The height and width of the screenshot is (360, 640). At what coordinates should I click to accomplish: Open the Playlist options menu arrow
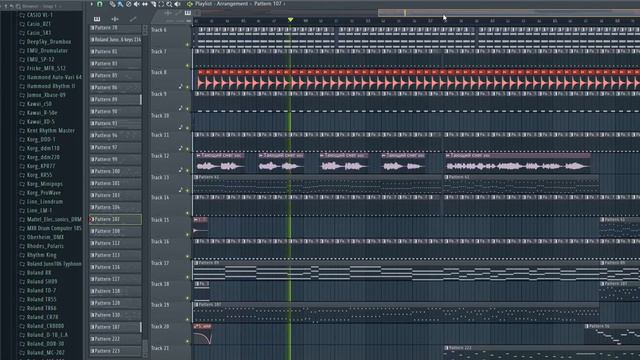point(92,4)
